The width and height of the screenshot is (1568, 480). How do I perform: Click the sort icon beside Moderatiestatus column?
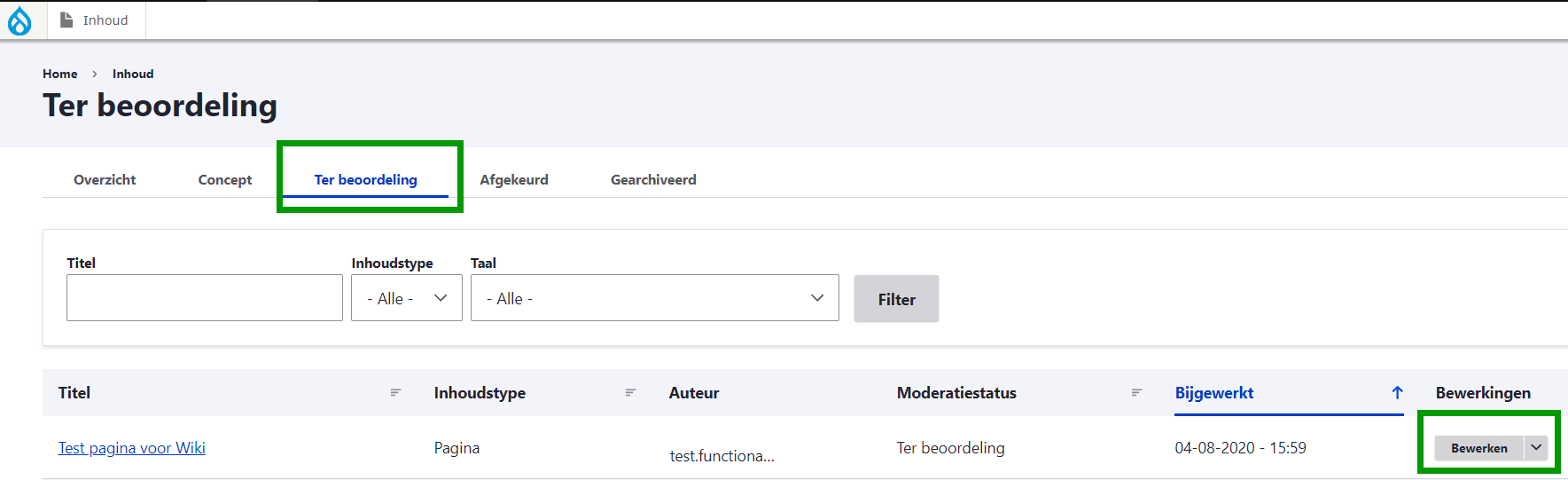[x=1136, y=393]
